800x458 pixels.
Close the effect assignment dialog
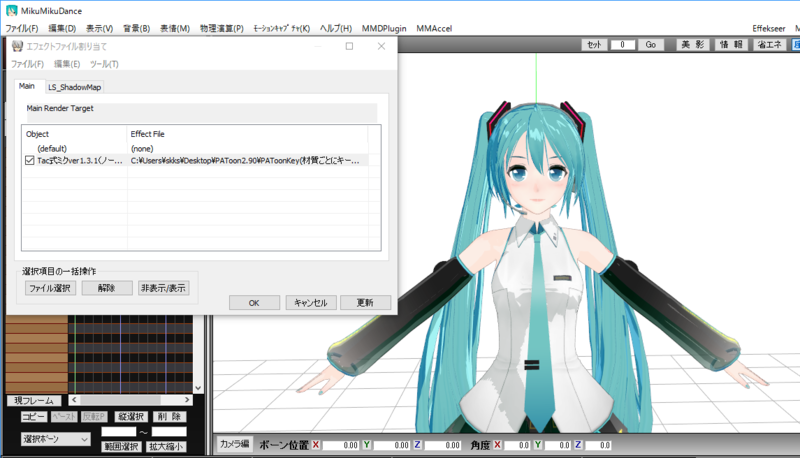(x=381, y=46)
